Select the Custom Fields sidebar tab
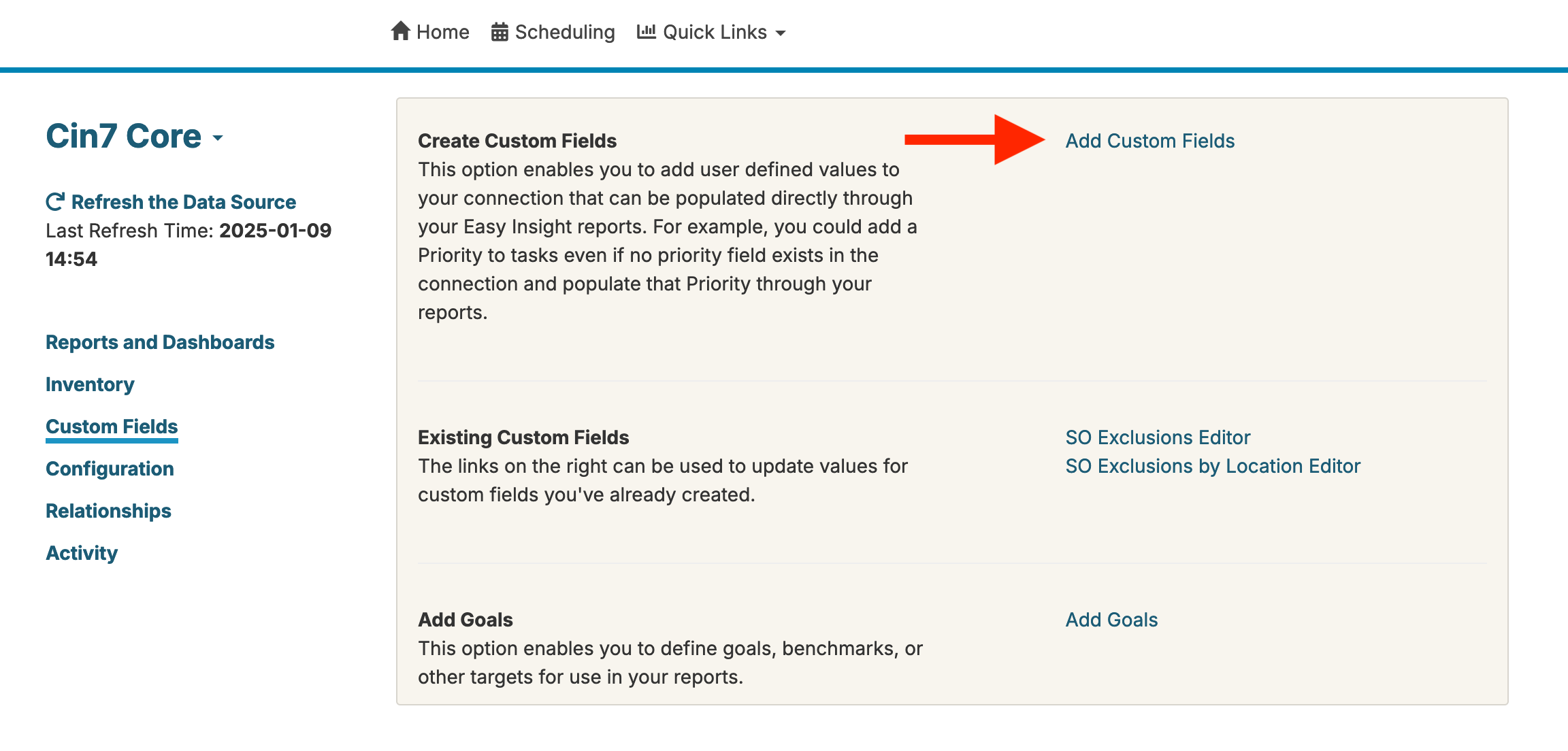The image size is (1568, 751). [112, 427]
